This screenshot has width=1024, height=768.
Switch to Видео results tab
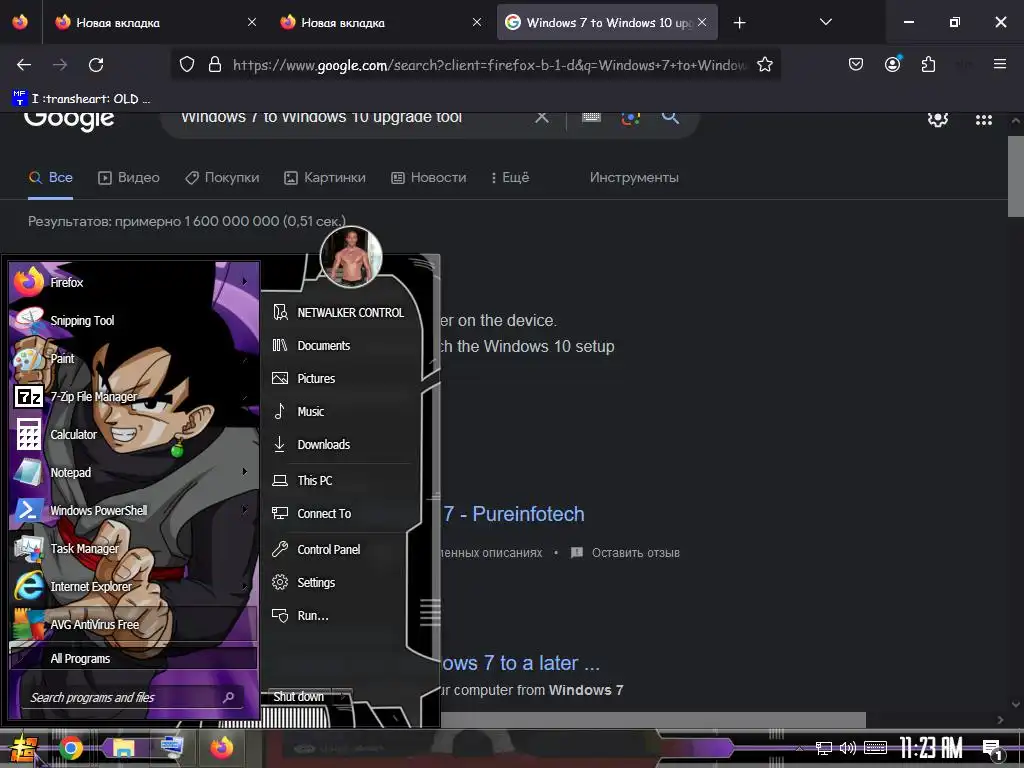click(x=129, y=178)
